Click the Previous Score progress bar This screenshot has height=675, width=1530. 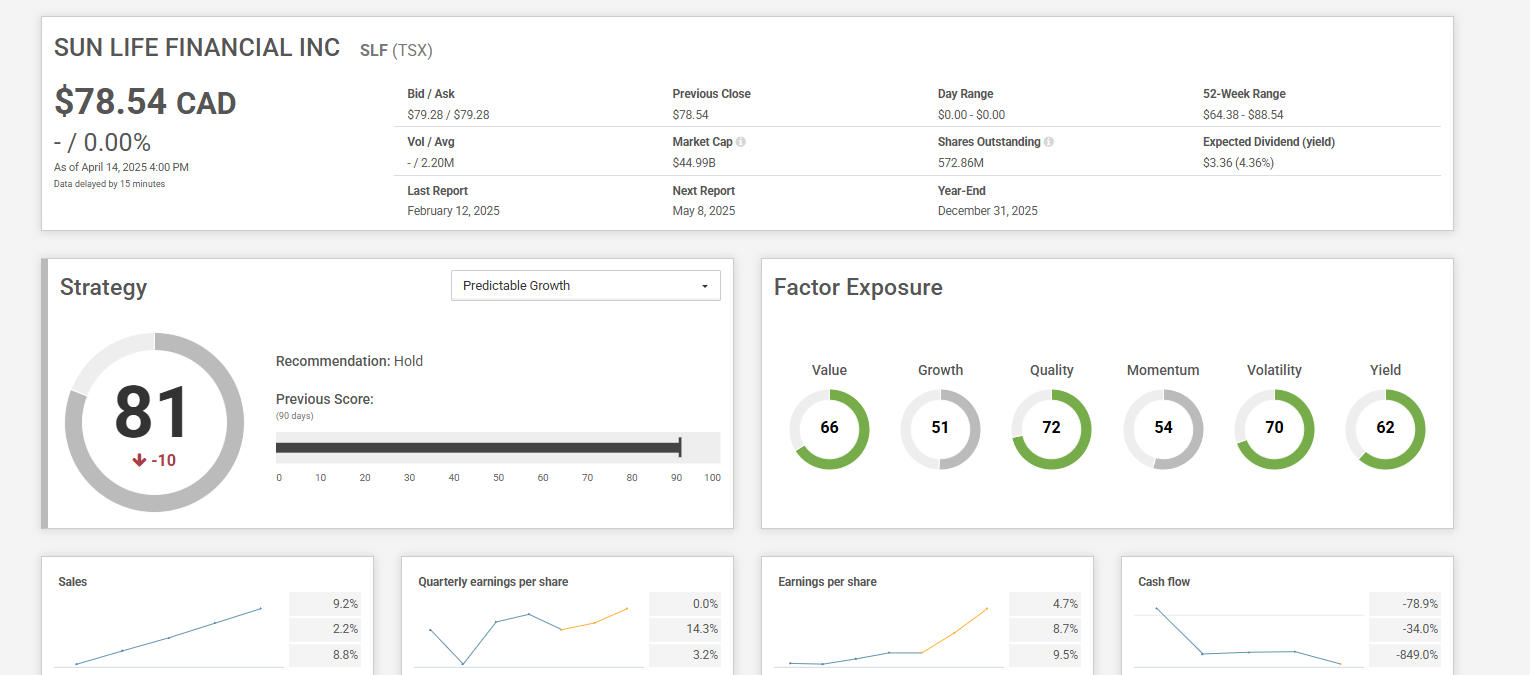[498, 447]
